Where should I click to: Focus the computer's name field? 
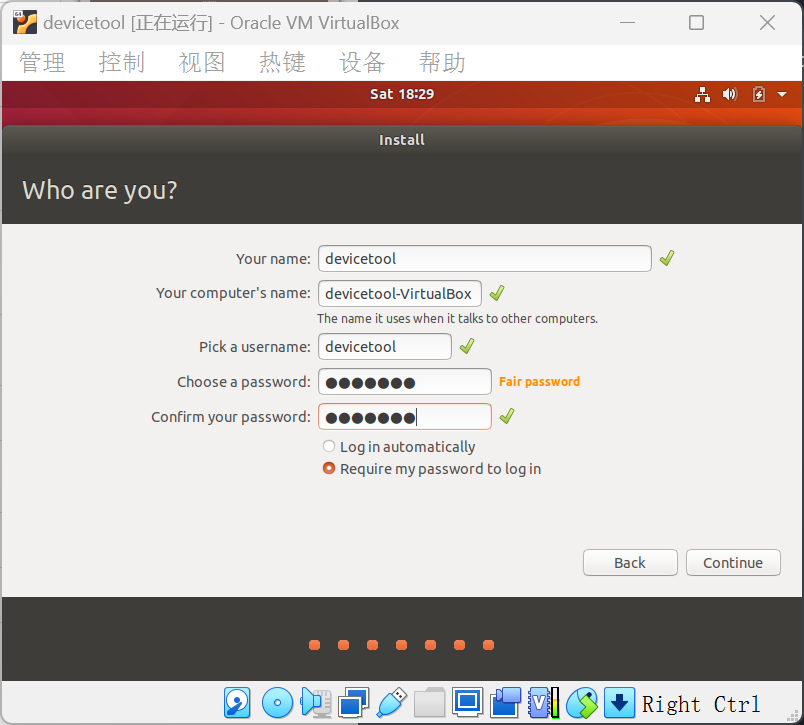[399, 293]
